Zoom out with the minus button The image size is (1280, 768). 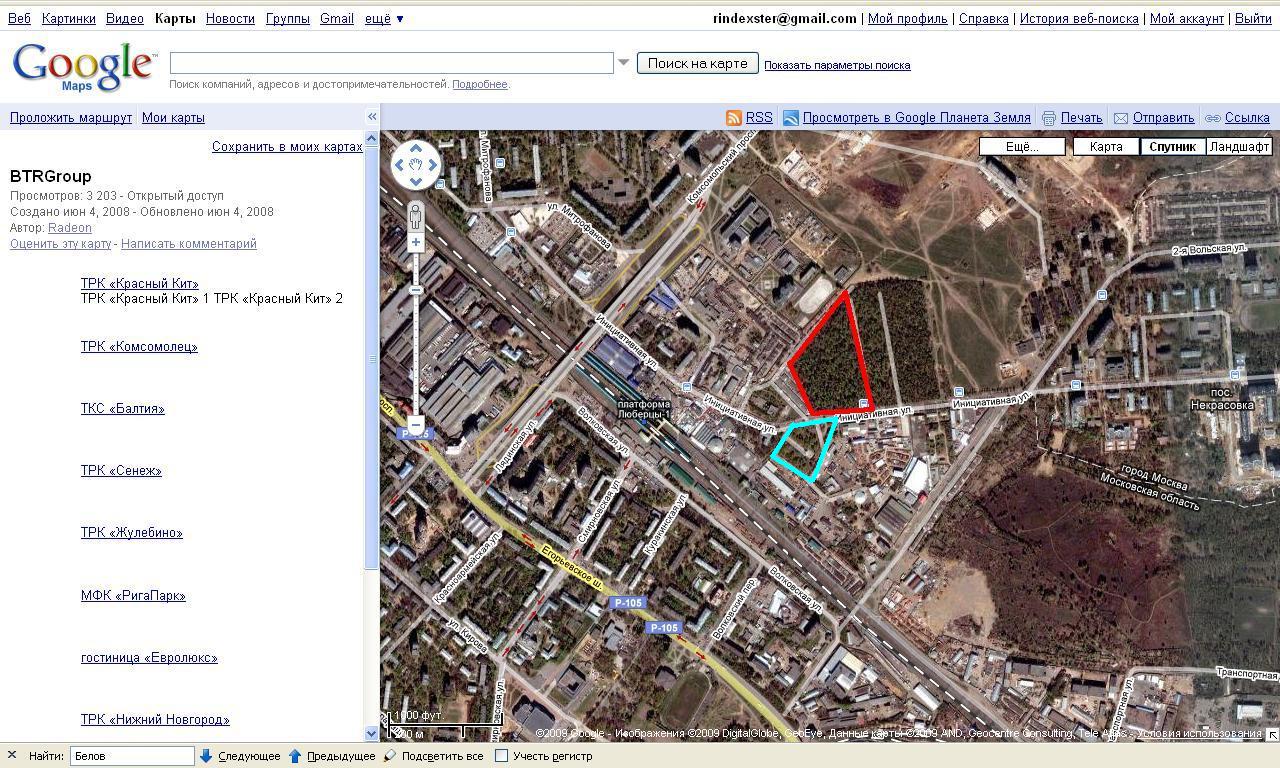coord(416,423)
